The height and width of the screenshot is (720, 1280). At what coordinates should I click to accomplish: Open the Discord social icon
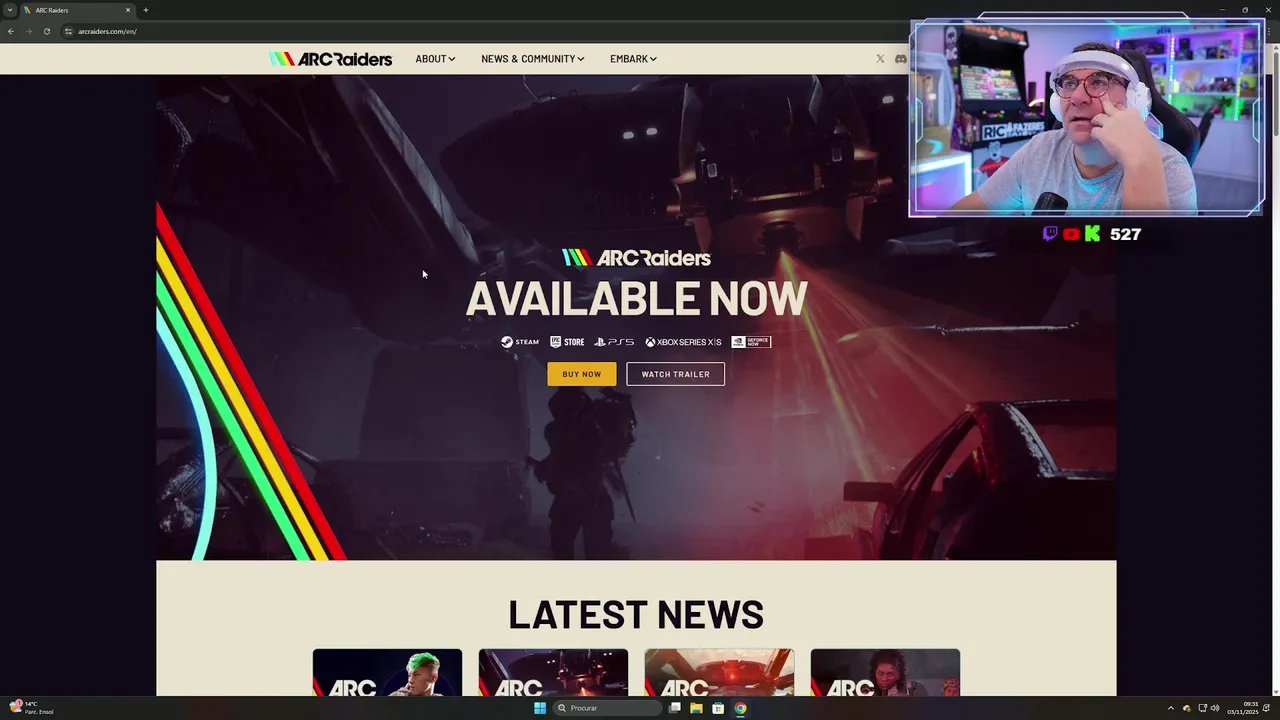(x=900, y=59)
